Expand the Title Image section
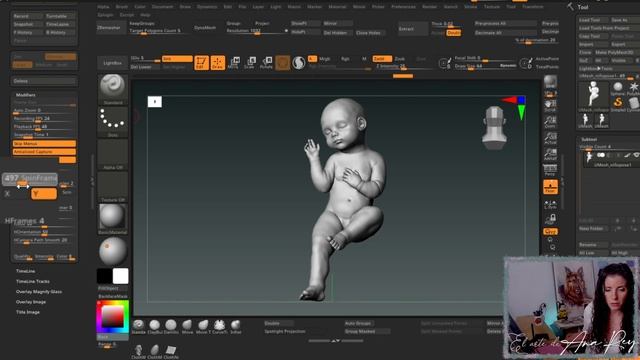This screenshot has width=640, height=360. 28,312
